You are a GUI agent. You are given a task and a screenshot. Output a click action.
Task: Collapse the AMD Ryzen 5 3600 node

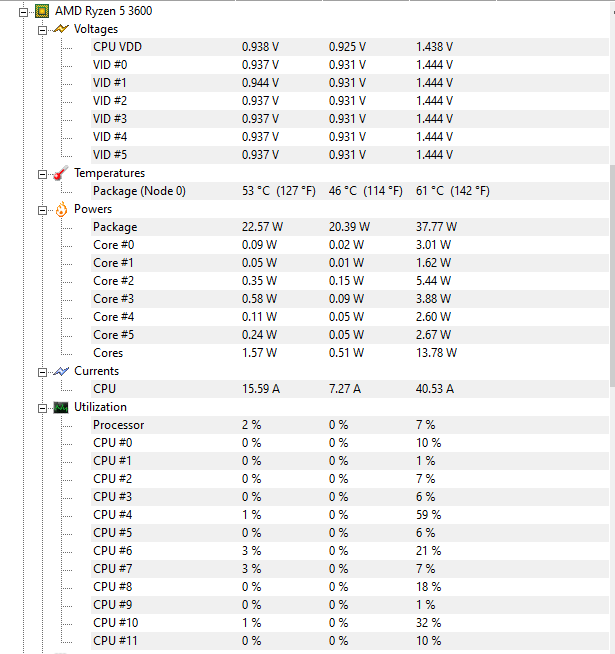(x=23, y=12)
